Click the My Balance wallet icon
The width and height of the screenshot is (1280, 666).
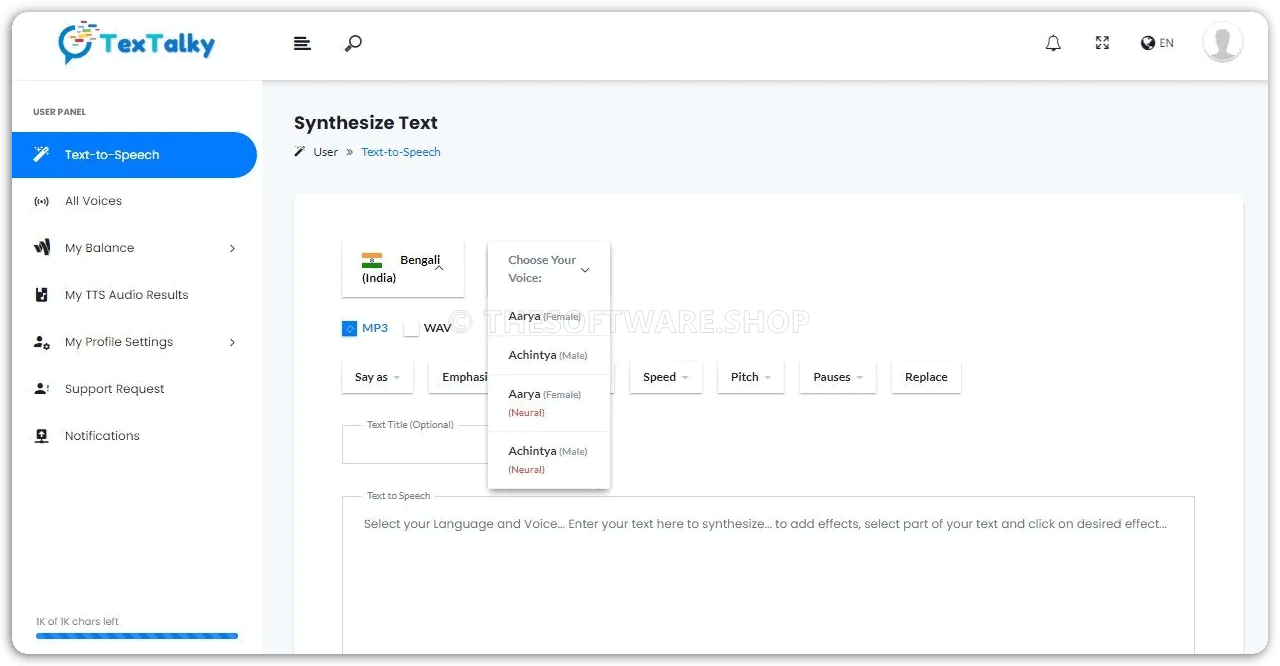pos(41,248)
